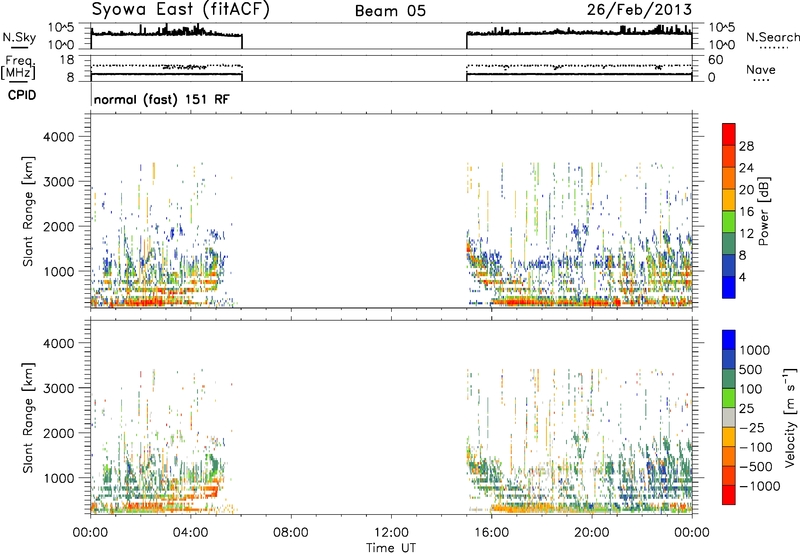The image size is (800, 554).
Task: Click the date '26/Feb/2013'
Action: point(639,9)
